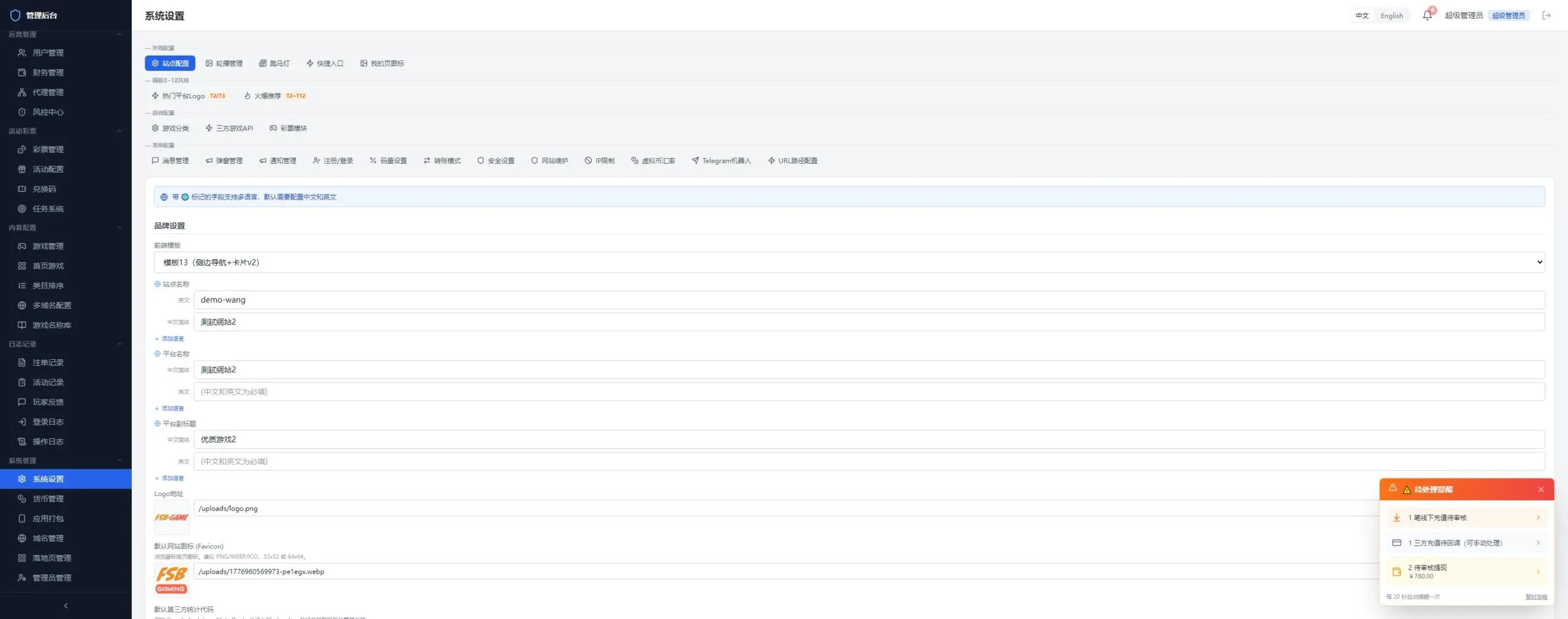Go to the 三方游戏API tab
1568x619 pixels.
[x=229, y=128]
